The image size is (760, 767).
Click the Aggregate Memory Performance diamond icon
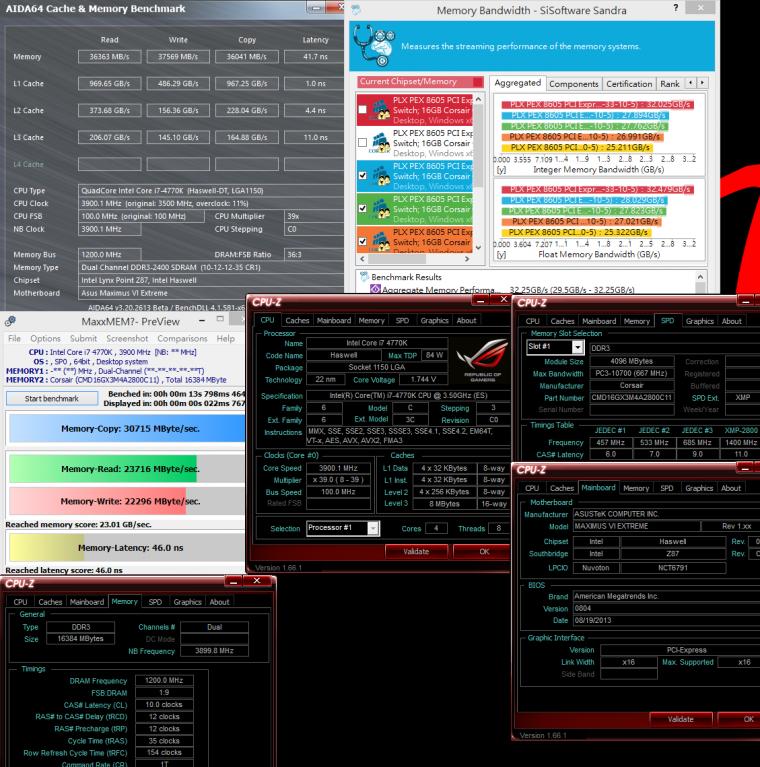click(x=375, y=289)
